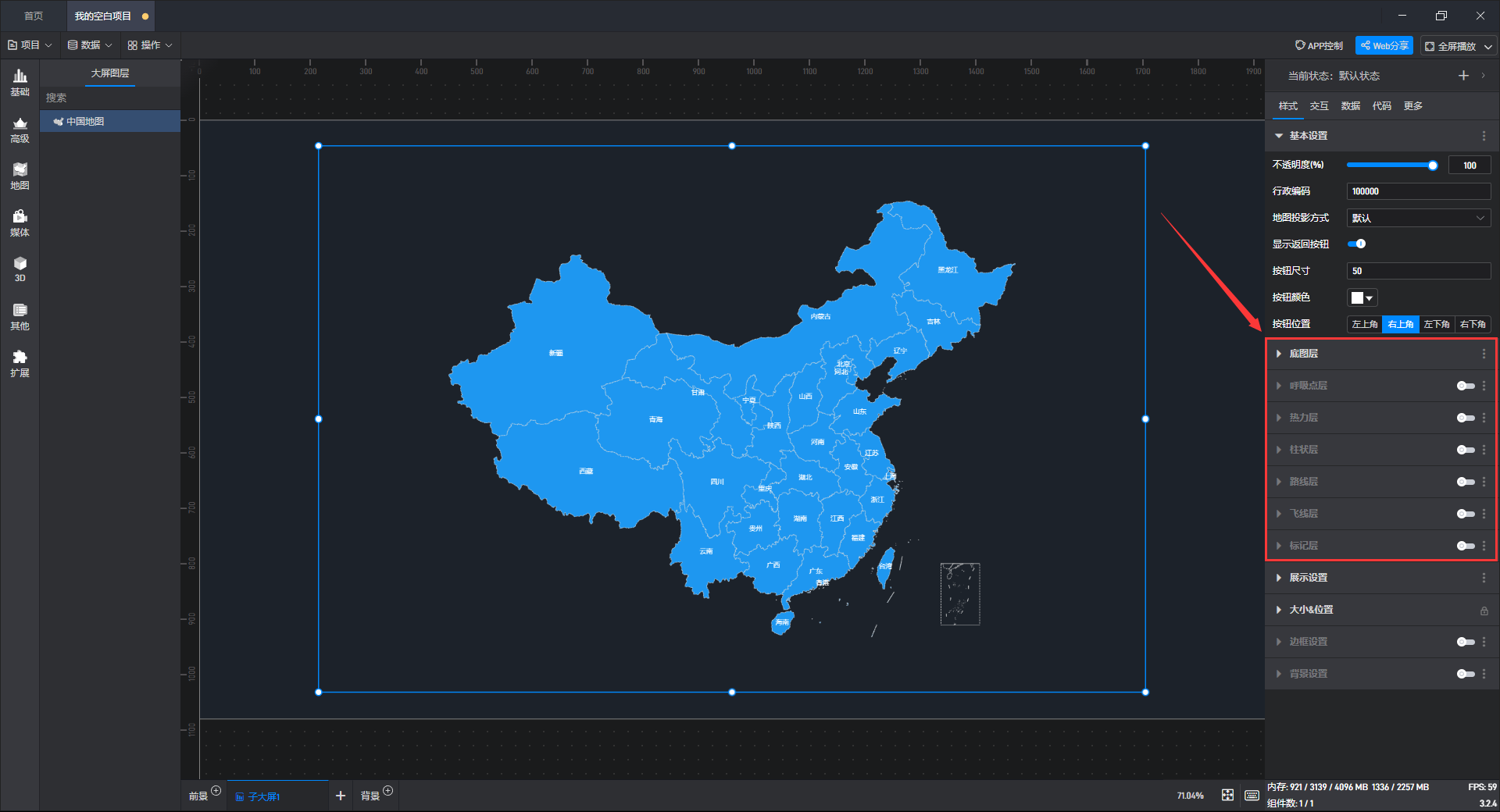Switch to the 代码 tab

[x=1381, y=106]
